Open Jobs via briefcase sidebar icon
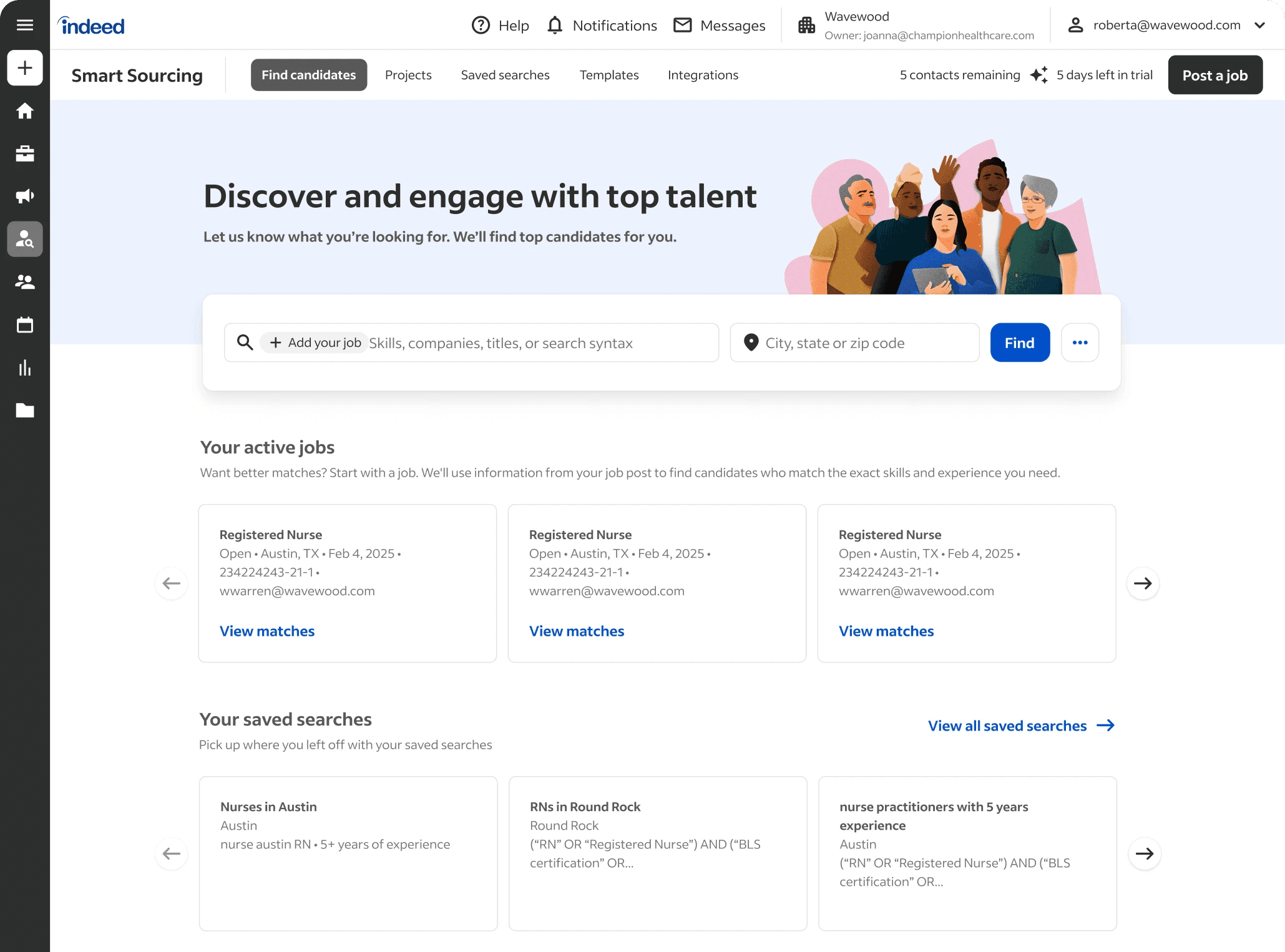 (x=25, y=153)
